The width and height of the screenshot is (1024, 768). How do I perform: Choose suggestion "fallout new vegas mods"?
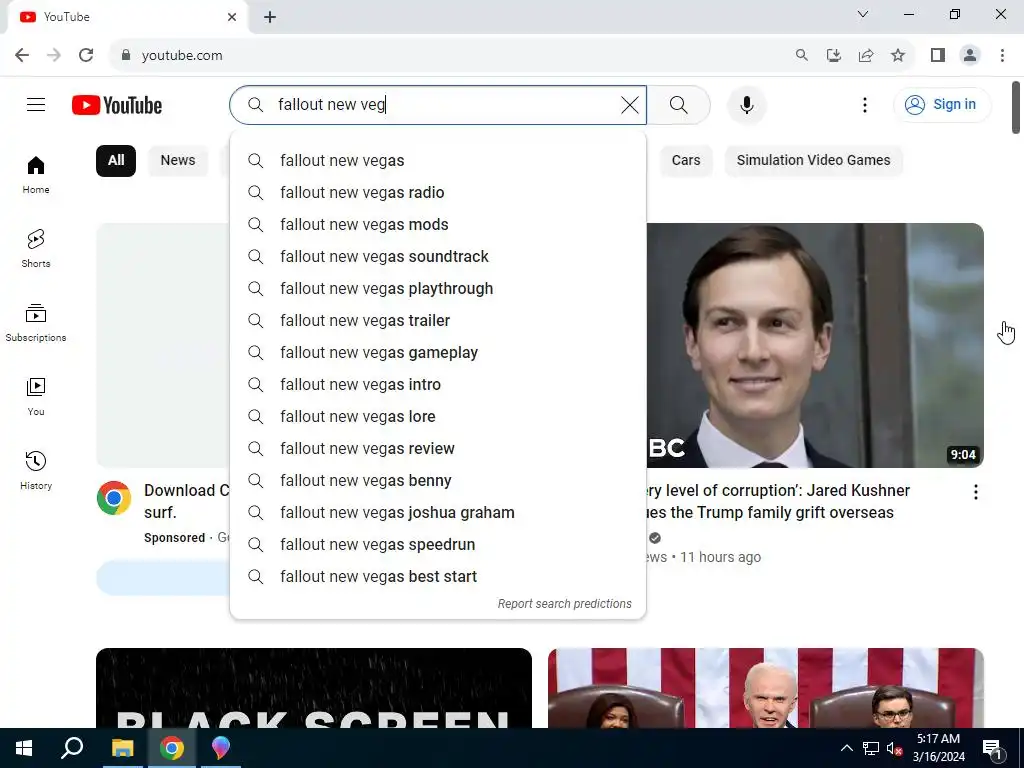click(x=438, y=225)
